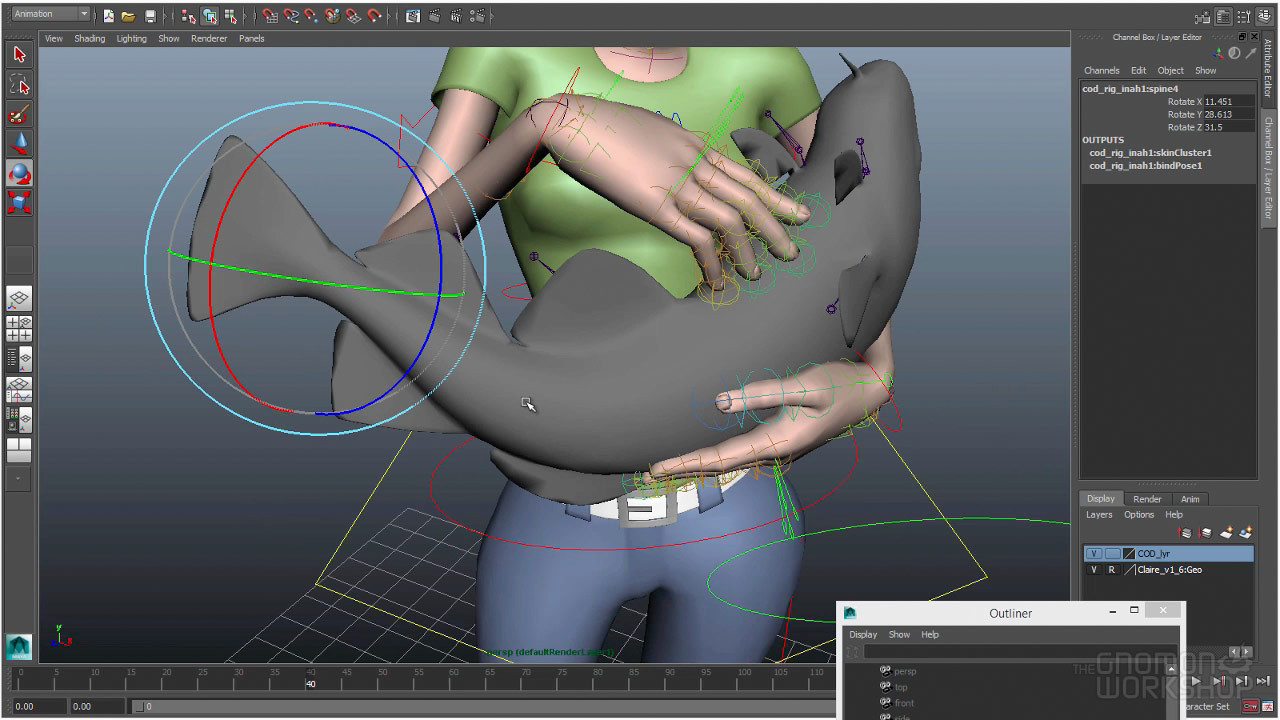Switch to the Anim layer tab
The width and height of the screenshot is (1280, 720).
[x=1190, y=499]
